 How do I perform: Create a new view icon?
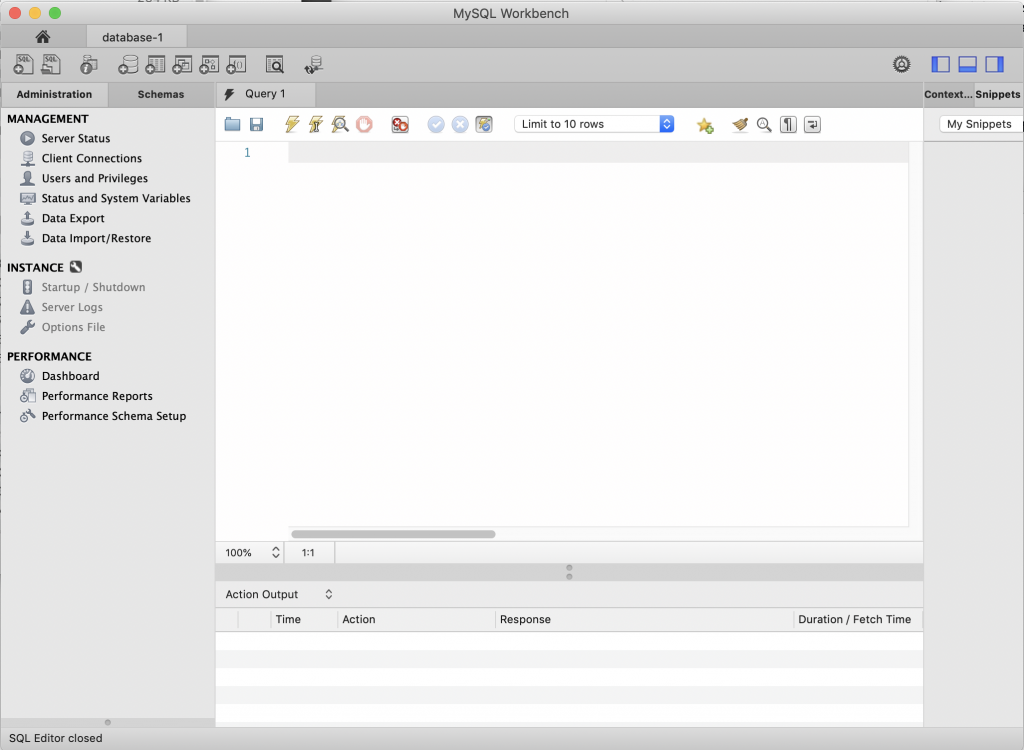click(x=182, y=65)
